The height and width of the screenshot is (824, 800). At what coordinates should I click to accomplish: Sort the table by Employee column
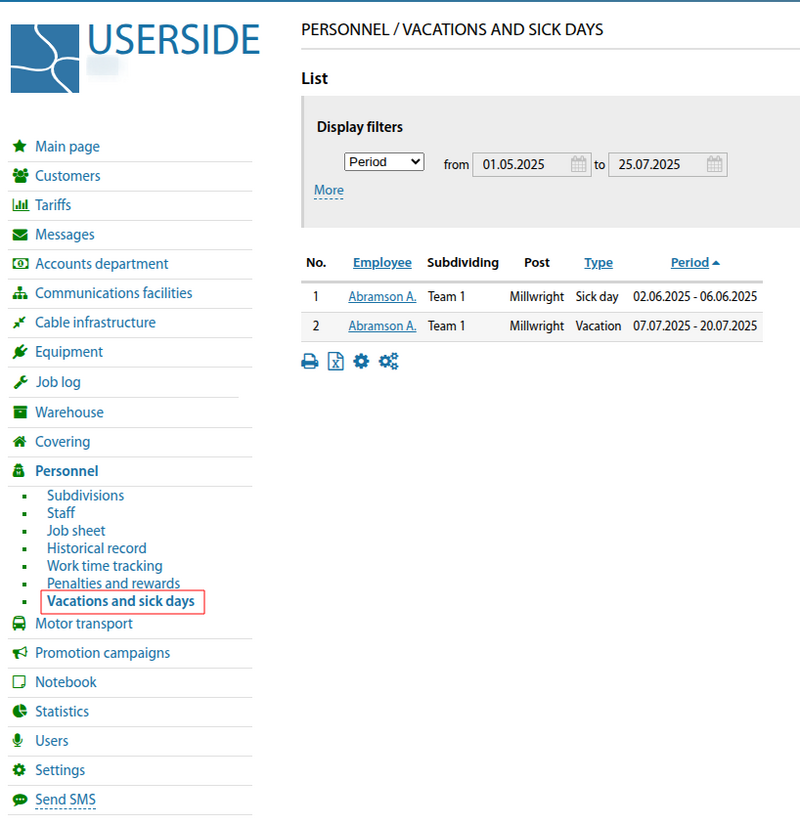382,263
